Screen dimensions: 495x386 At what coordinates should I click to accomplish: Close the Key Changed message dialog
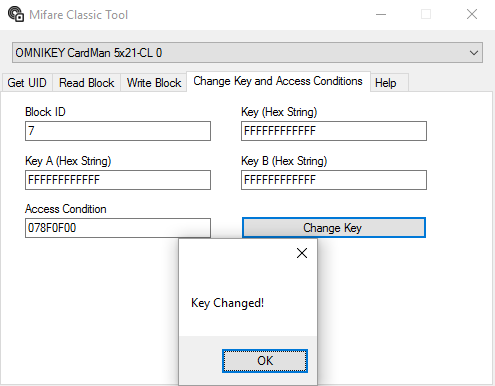pos(302,253)
